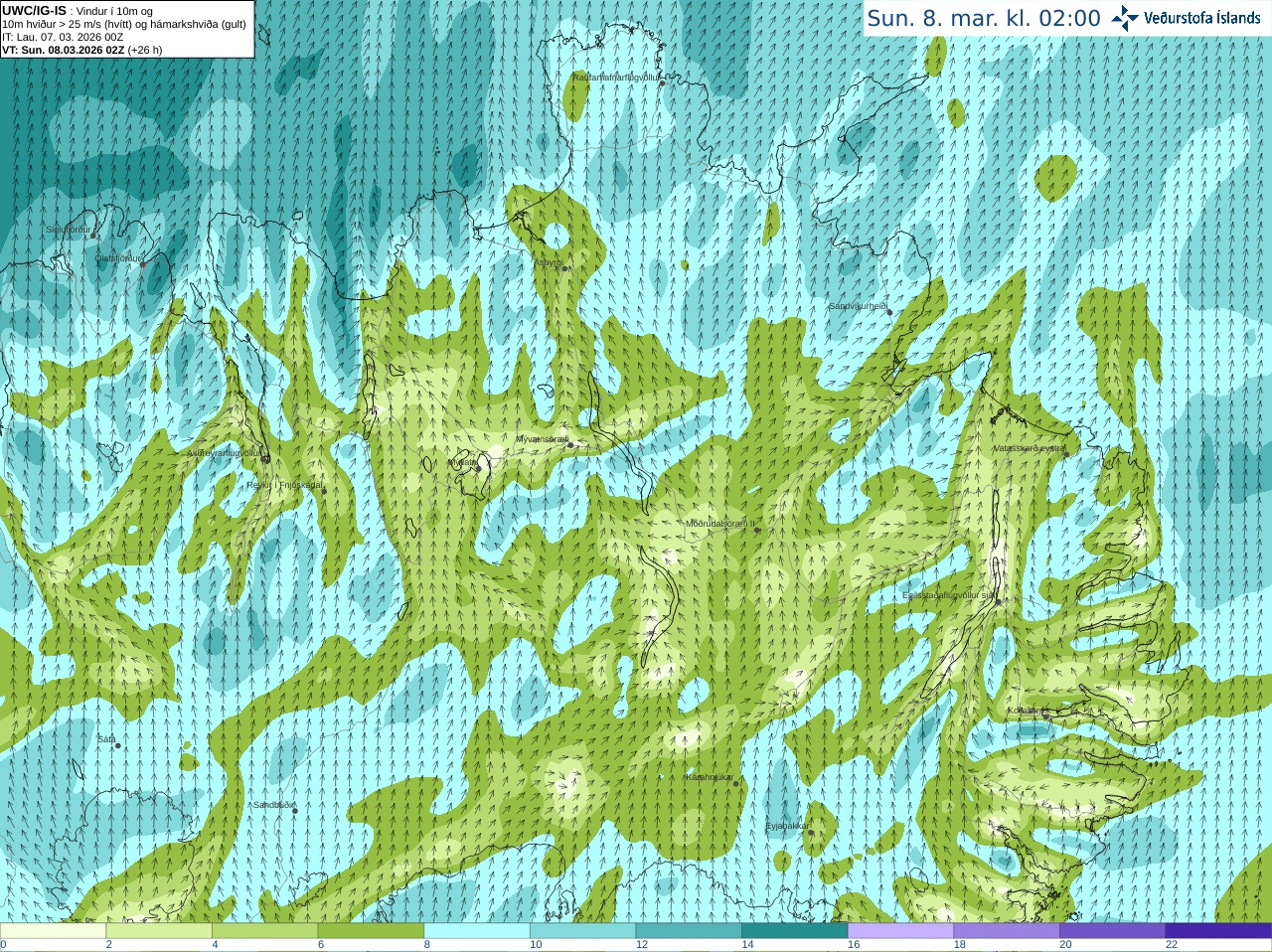Click the 22+ m/s dark indigo legend swatch
This screenshot has height=952, width=1272.
[1219, 930]
